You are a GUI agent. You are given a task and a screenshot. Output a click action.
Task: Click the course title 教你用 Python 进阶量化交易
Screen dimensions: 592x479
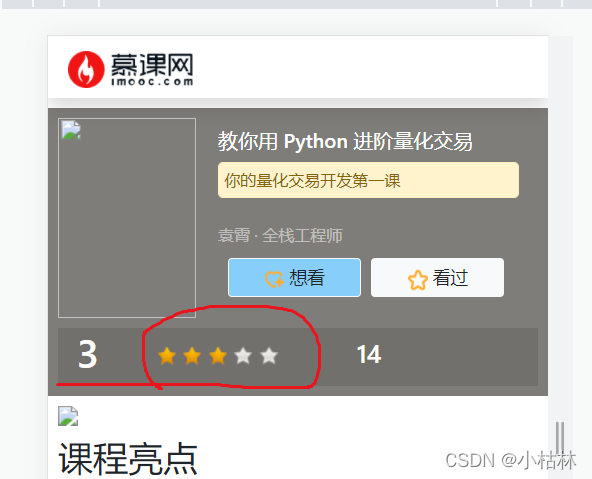[345, 142]
